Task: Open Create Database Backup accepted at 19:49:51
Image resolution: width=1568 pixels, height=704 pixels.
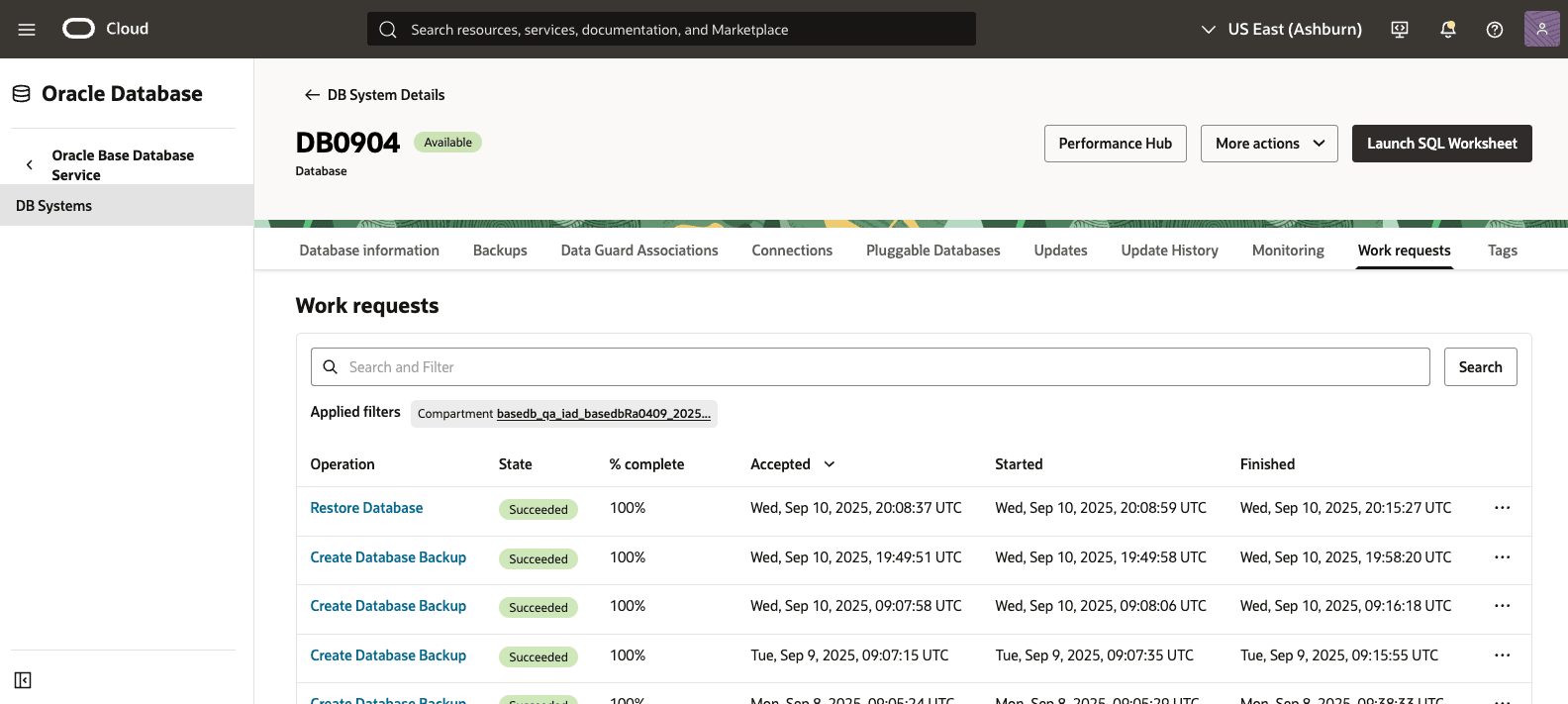Action: [x=388, y=557]
